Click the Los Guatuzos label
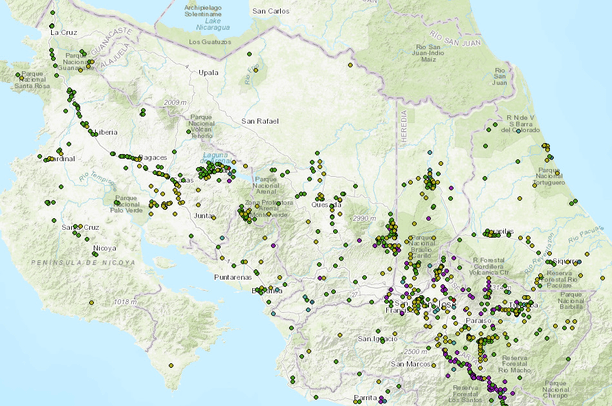612x406 pixels. coord(212,42)
